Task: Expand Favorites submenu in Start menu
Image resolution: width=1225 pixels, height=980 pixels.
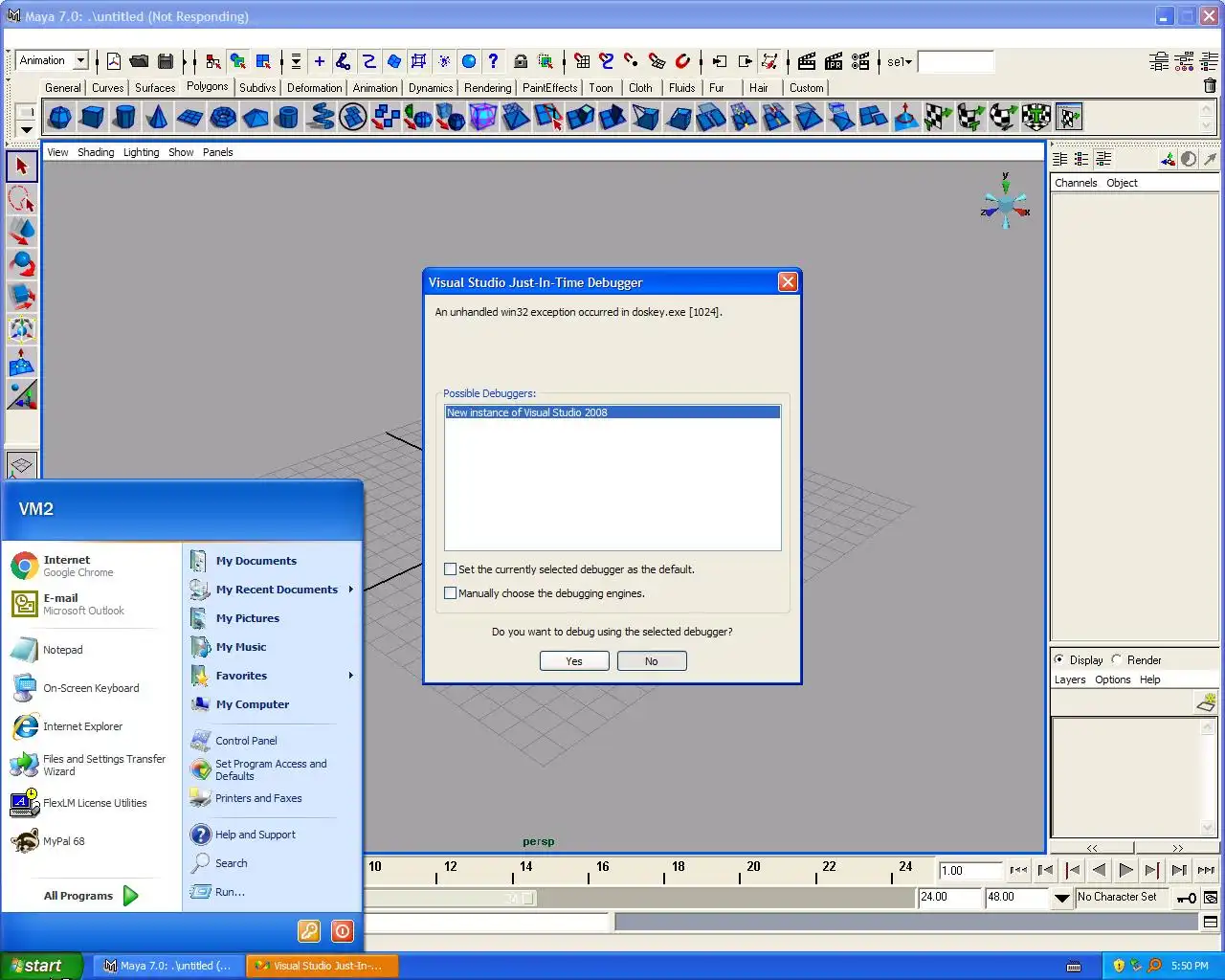Action: tap(351, 676)
